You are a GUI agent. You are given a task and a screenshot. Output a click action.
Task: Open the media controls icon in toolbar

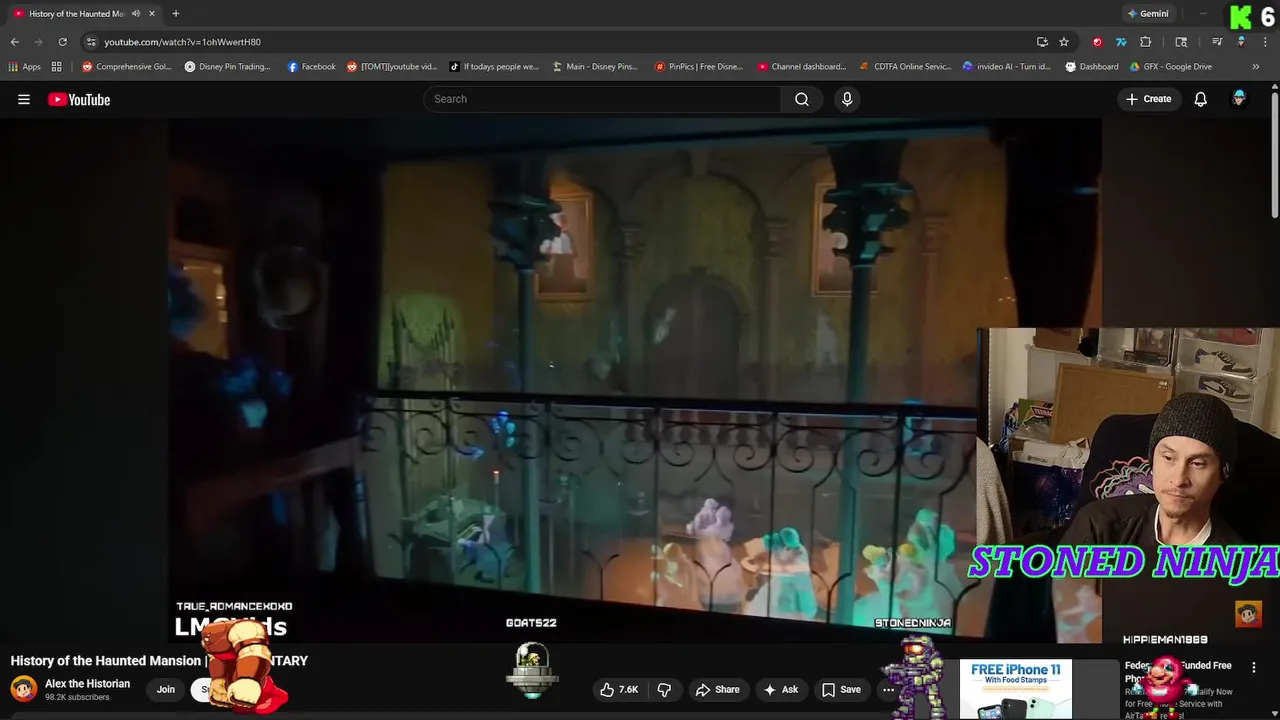[x=1217, y=42]
